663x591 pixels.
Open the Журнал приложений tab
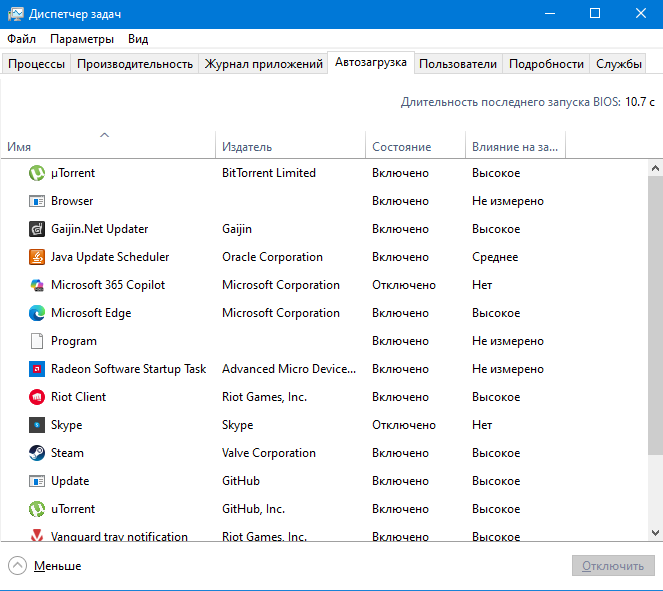click(x=263, y=64)
